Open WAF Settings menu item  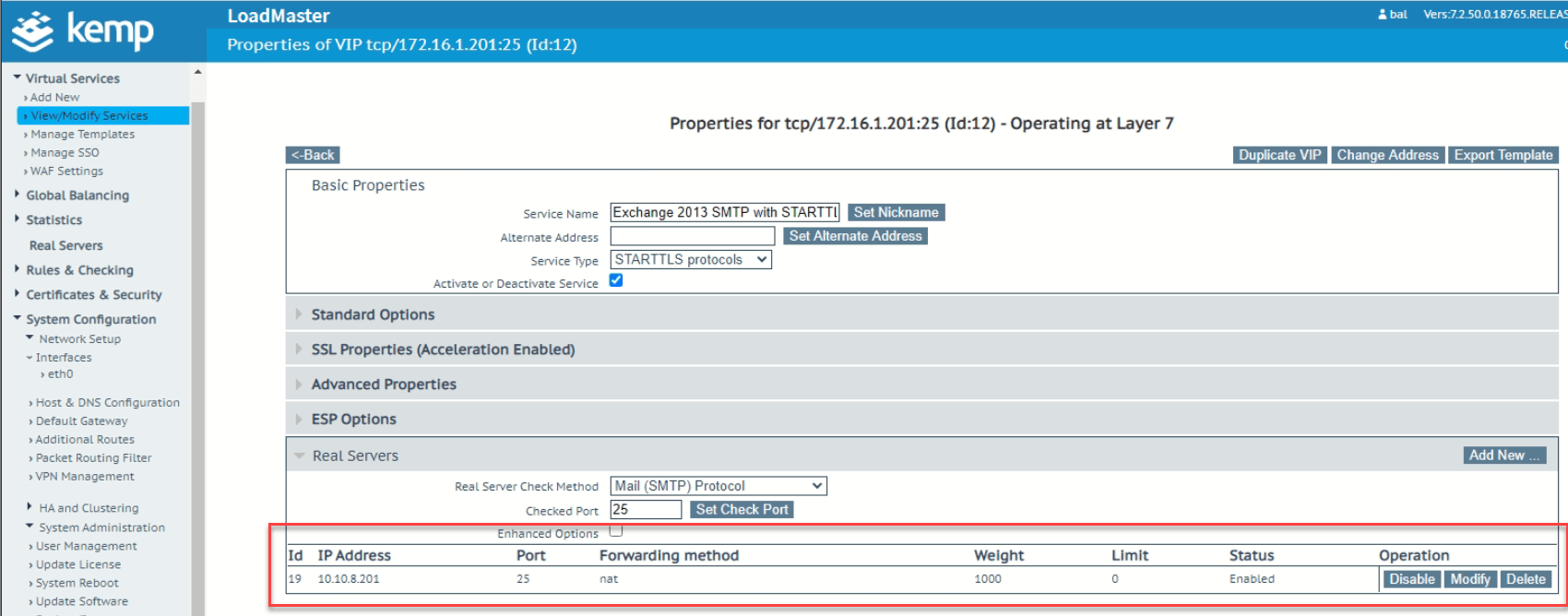66,172
